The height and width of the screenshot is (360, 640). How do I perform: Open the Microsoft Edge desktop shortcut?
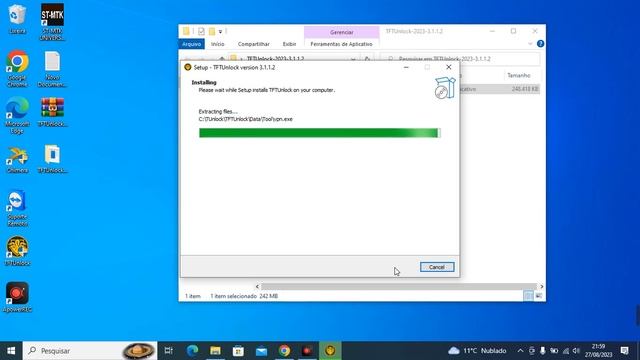tap(17, 115)
